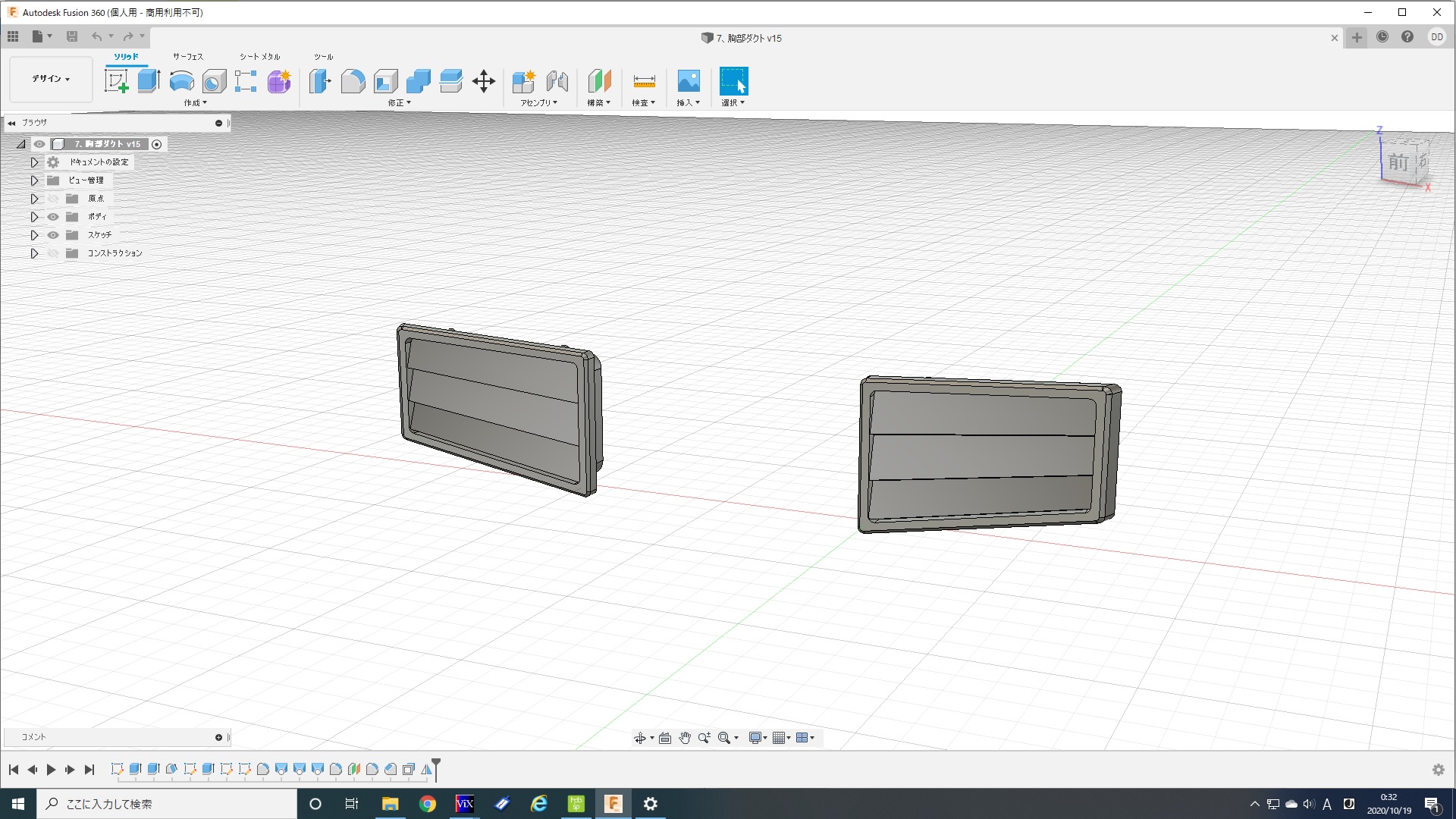Viewport: 1456px width, 819px height.
Task: Select the Revolve tool icon
Action: (x=181, y=81)
